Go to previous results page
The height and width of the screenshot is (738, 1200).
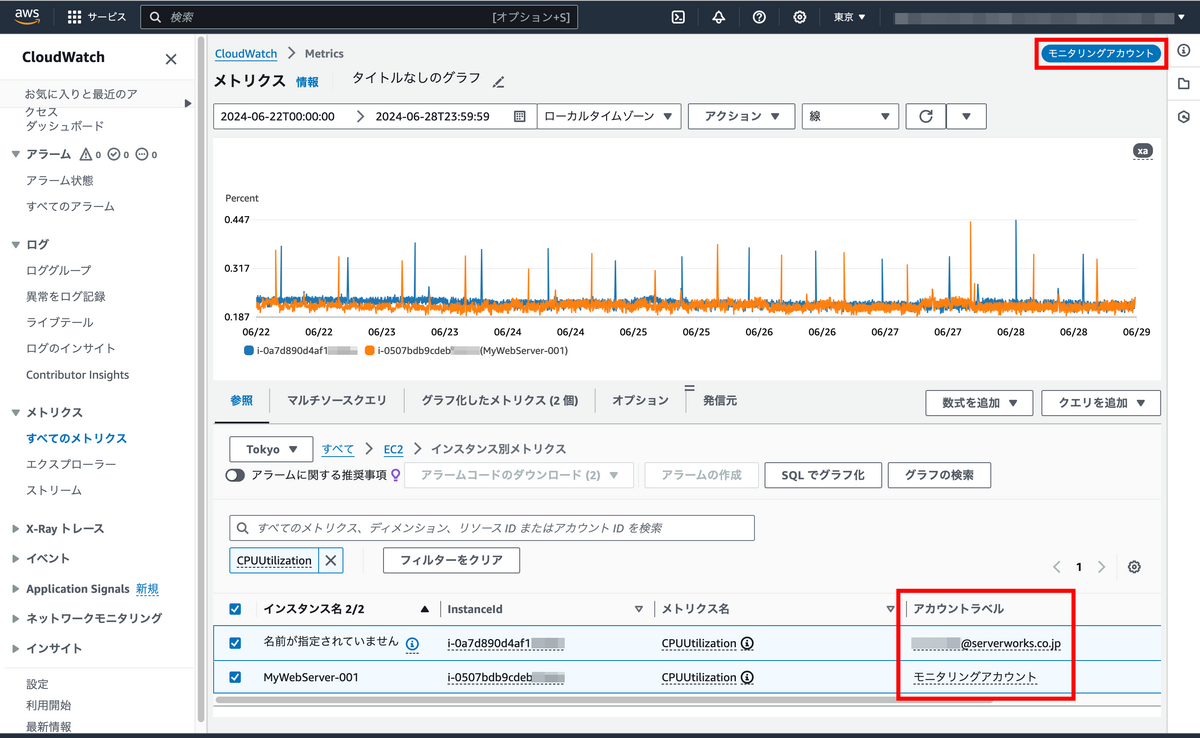coord(1057,567)
